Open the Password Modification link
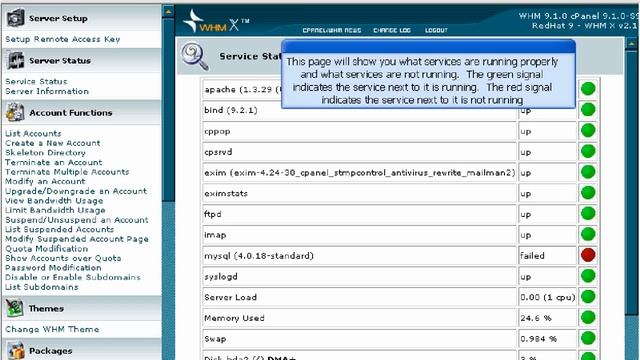The height and width of the screenshot is (360, 640). [53, 268]
